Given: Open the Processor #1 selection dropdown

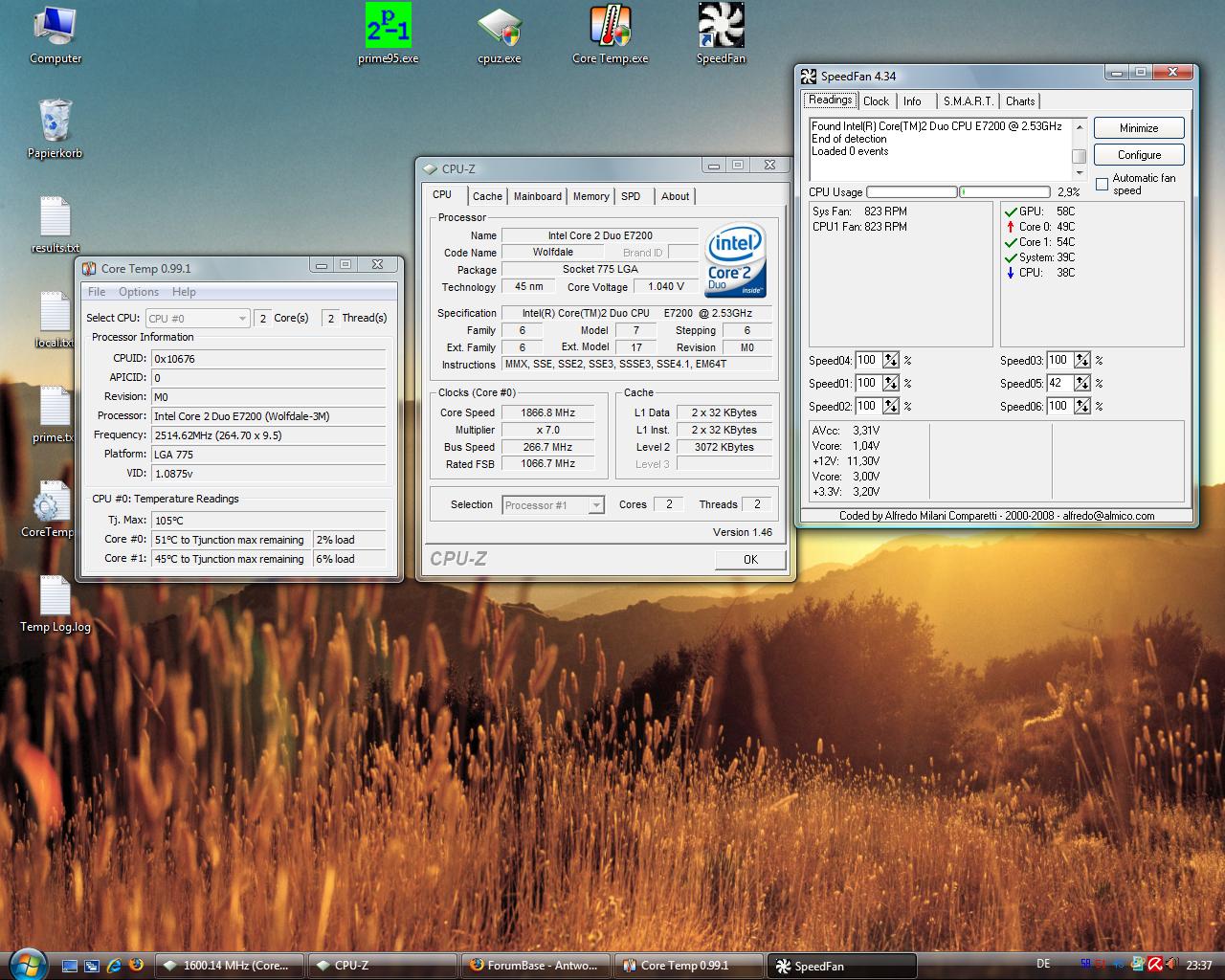Looking at the screenshot, I should coord(553,505).
